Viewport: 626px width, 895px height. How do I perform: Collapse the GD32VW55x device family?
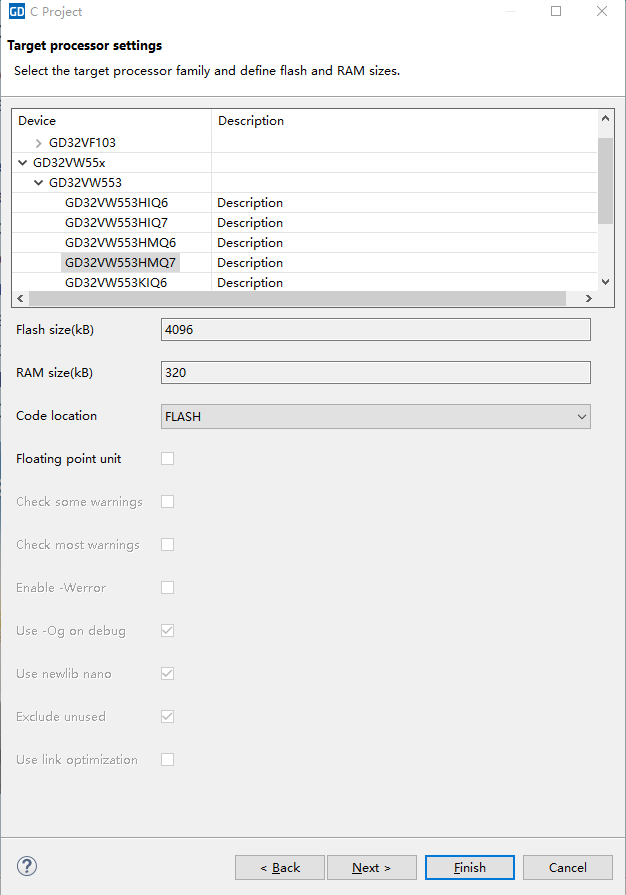click(x=23, y=162)
